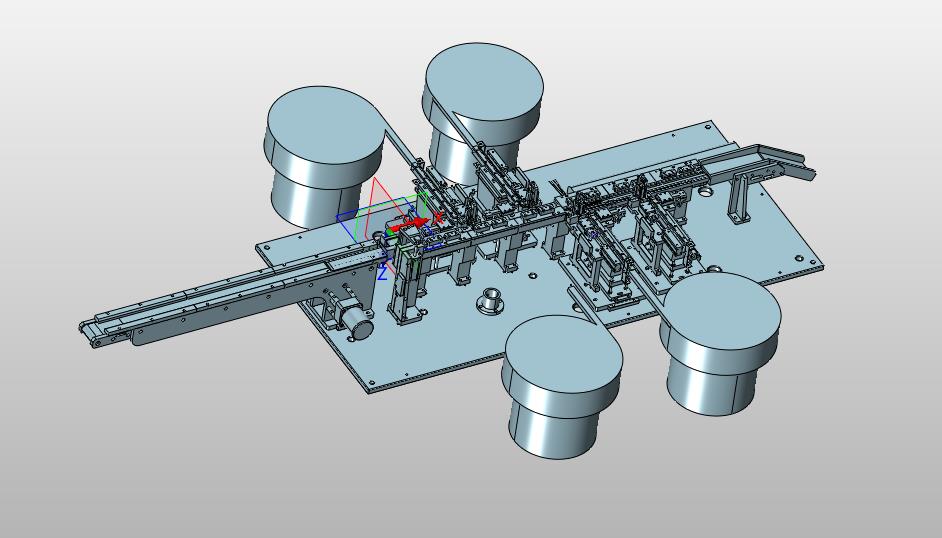Viewport: 942px width, 538px height.
Task: Select the bowl feeder beside the coordinate triad
Action: [x=323, y=156]
